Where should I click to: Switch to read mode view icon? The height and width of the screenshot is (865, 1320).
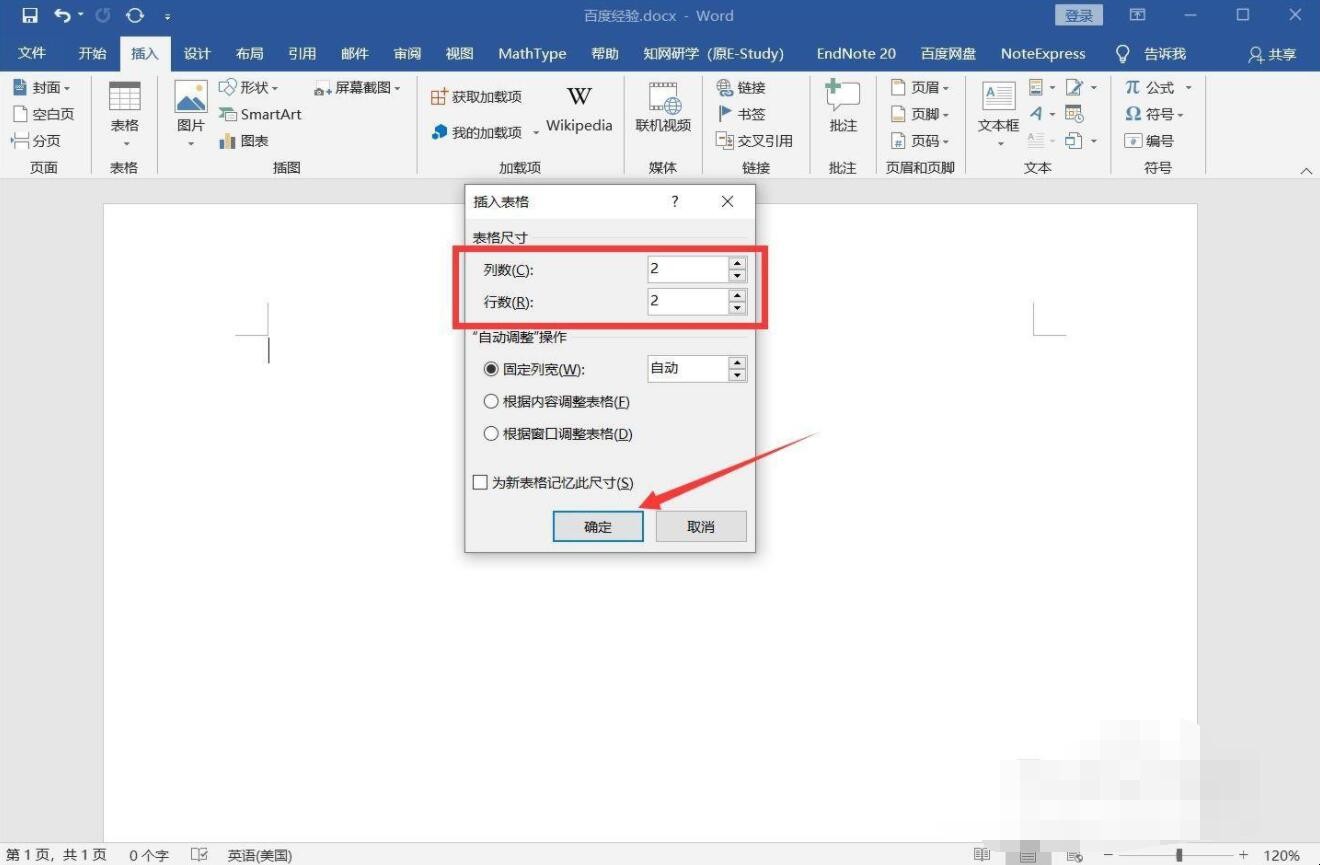coord(982,855)
